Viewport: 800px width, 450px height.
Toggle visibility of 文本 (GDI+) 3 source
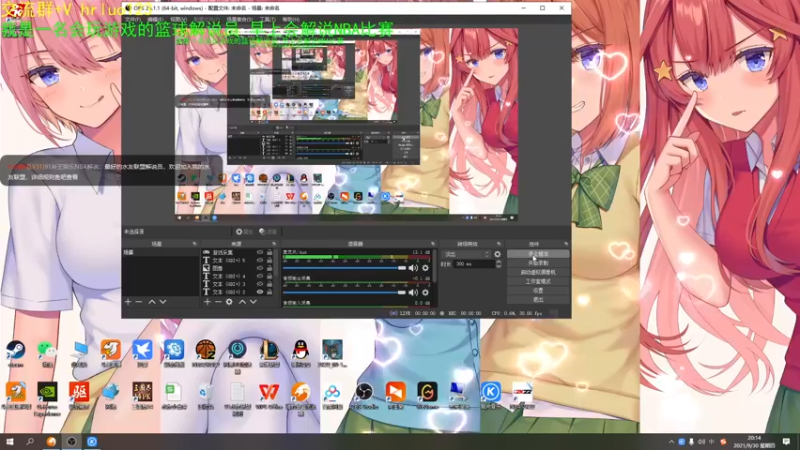point(260,284)
